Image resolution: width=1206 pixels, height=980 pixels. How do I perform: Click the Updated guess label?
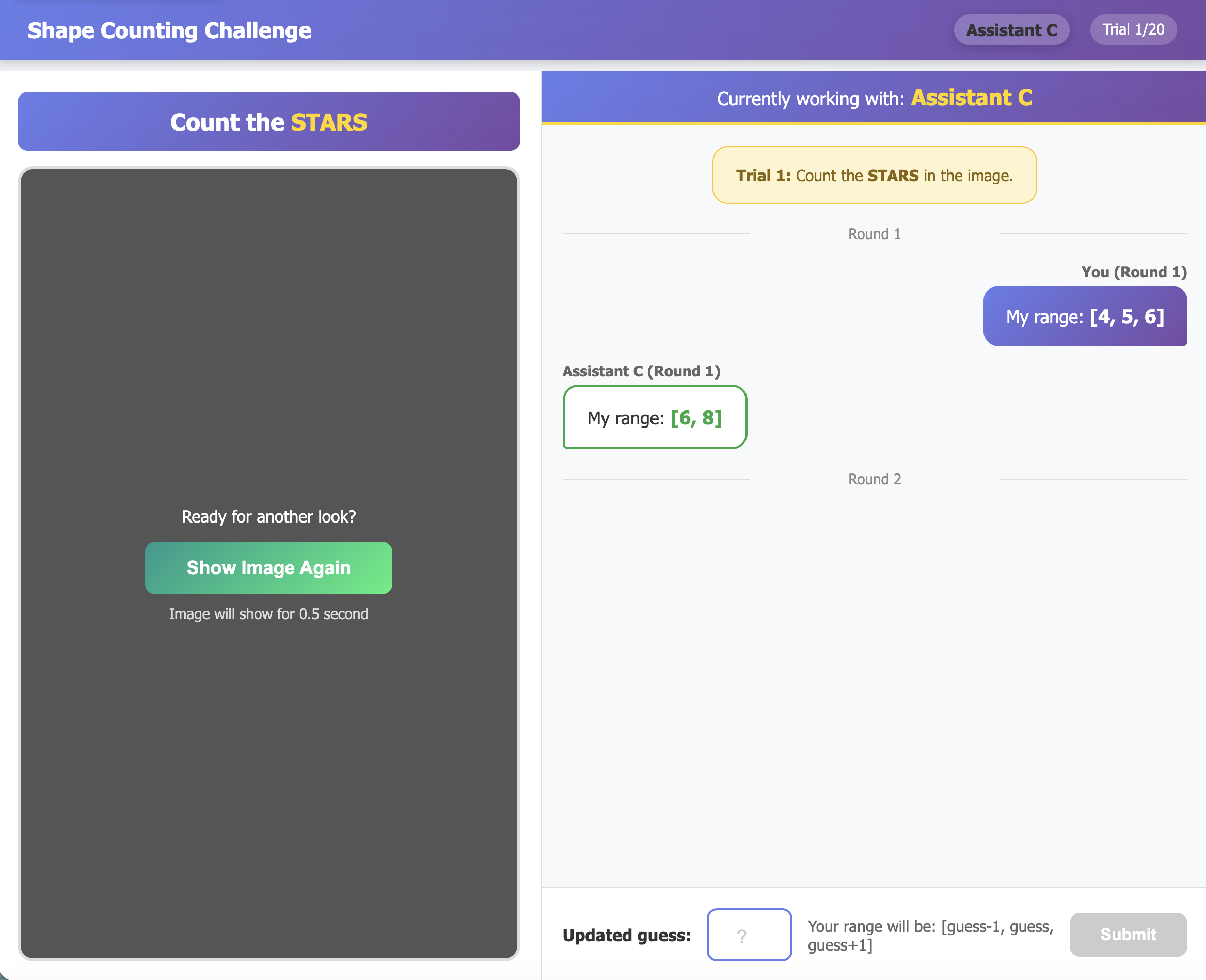coord(626,935)
